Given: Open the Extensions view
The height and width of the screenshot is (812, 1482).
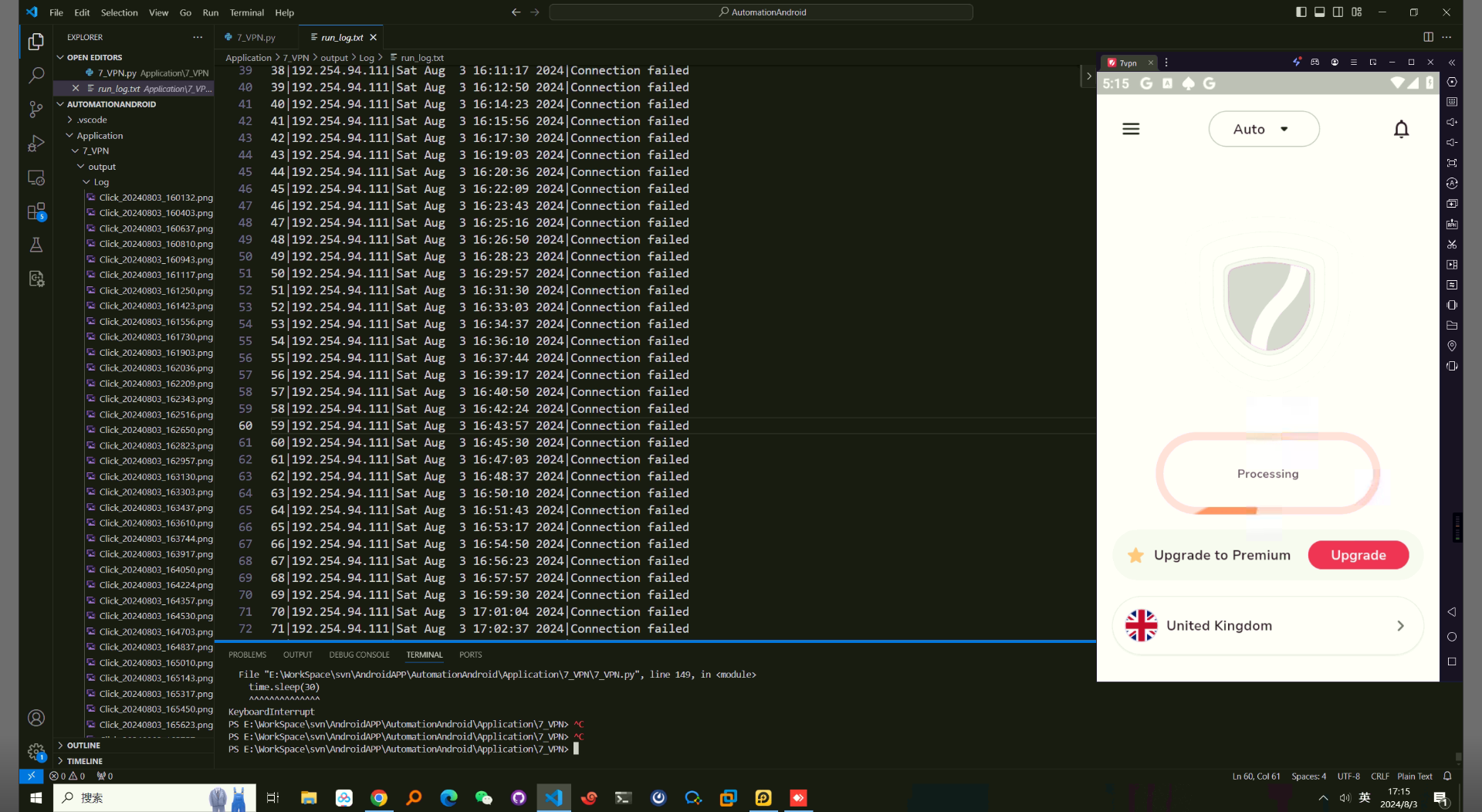Looking at the screenshot, I should tap(36, 211).
